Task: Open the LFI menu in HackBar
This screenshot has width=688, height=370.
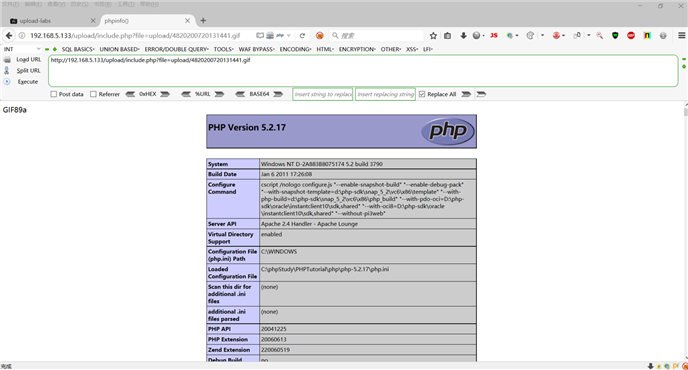Action: pos(428,49)
